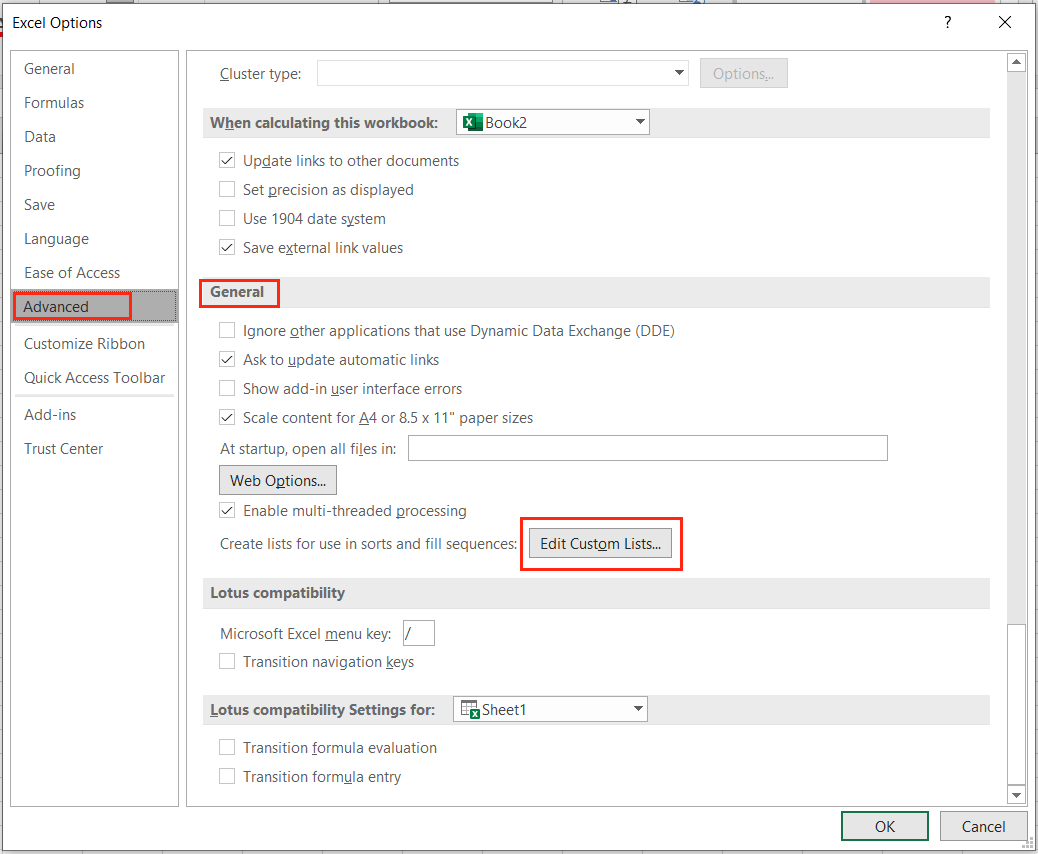The image size is (1038, 854).
Task: Toggle Save external link values
Action: pos(227,248)
